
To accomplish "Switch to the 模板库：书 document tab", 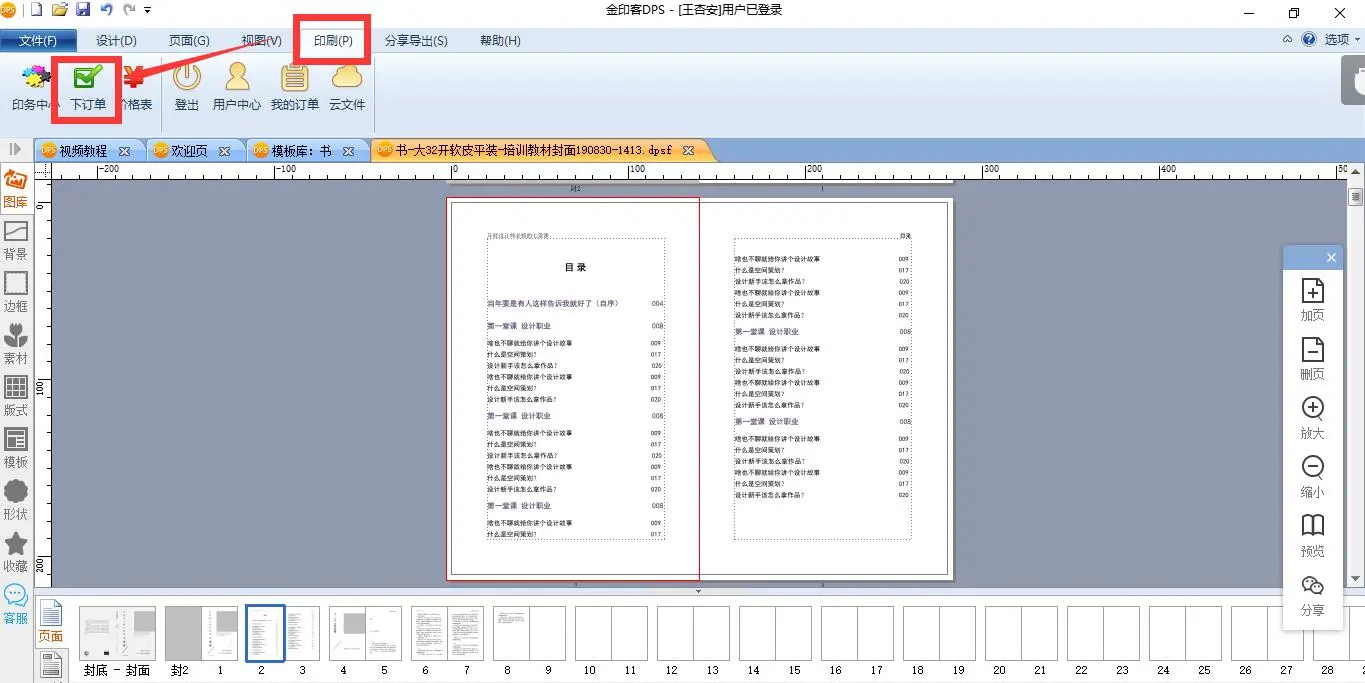I will [301, 151].
